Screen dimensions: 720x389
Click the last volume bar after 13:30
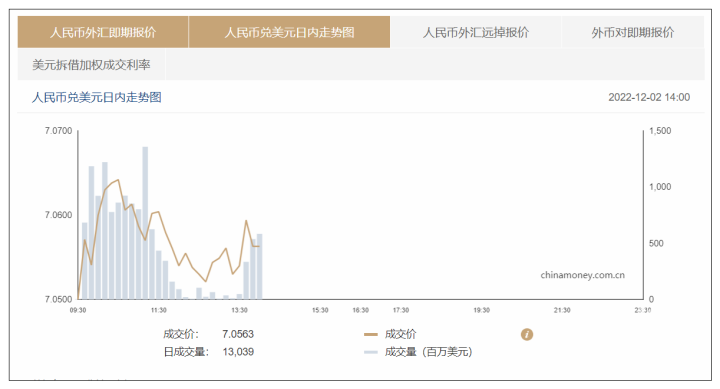tap(259, 266)
